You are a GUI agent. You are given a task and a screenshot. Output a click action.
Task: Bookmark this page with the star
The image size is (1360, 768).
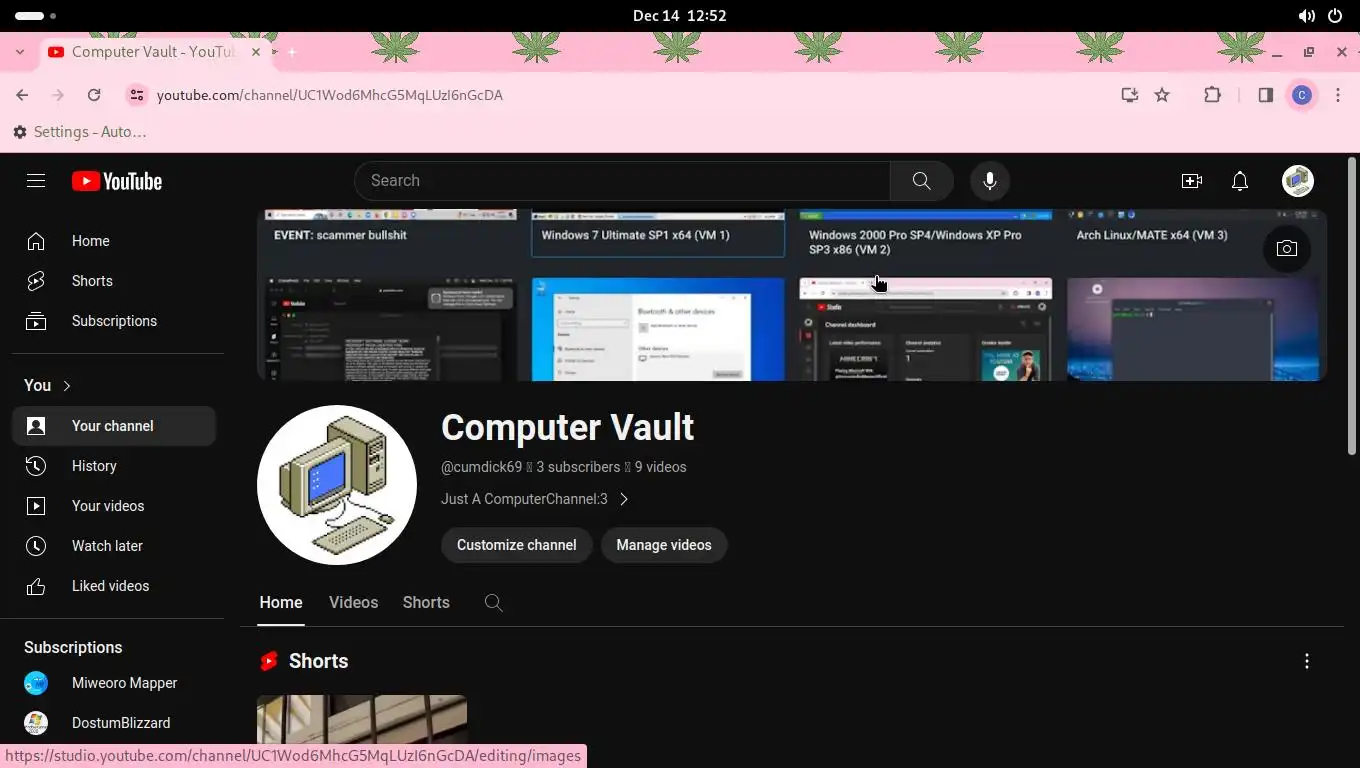[x=1162, y=95]
